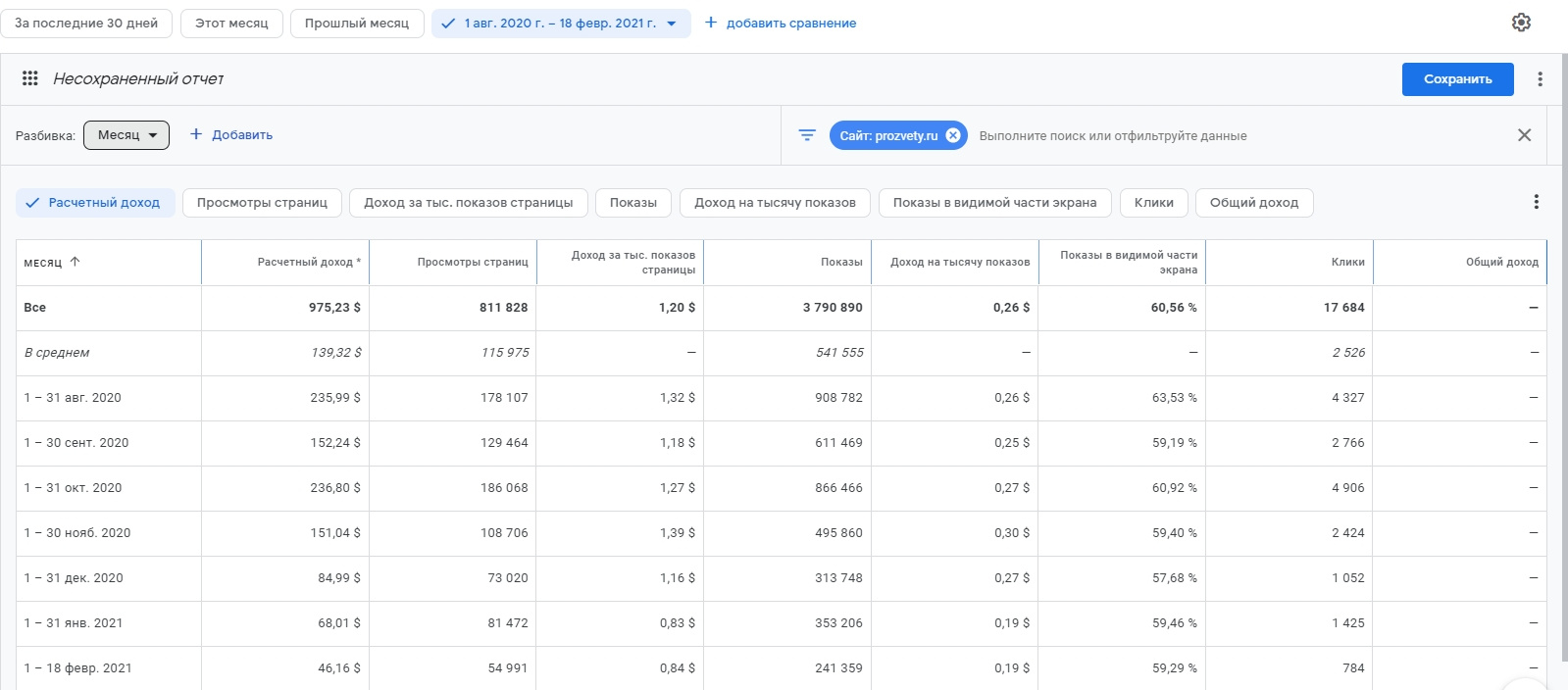This screenshot has height=690, width=1568.
Task: Remove the Сайт: prozvety.ru filter chip
Action: [x=953, y=135]
